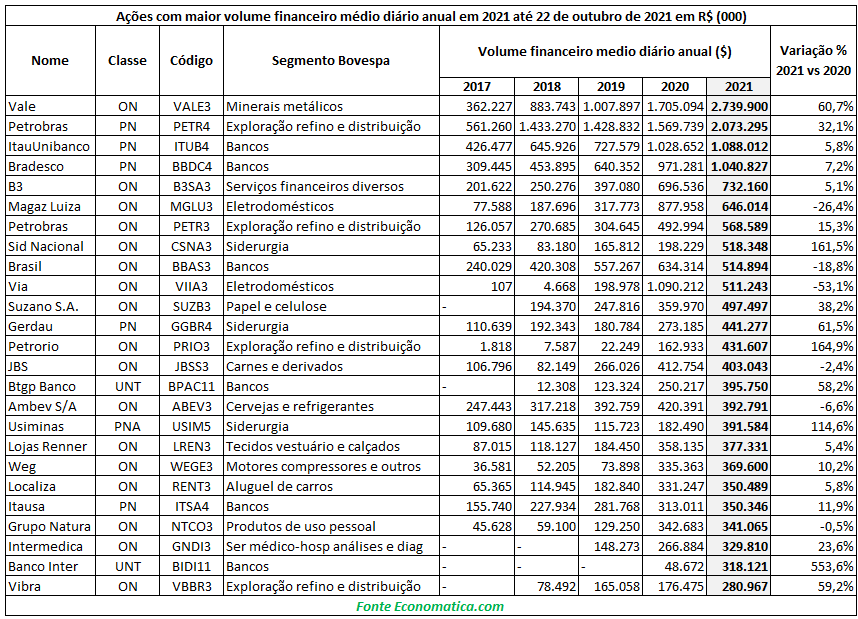This screenshot has width=858, height=619.
Task: Select the 'Usiminas' name cell
Action: tap(50, 426)
